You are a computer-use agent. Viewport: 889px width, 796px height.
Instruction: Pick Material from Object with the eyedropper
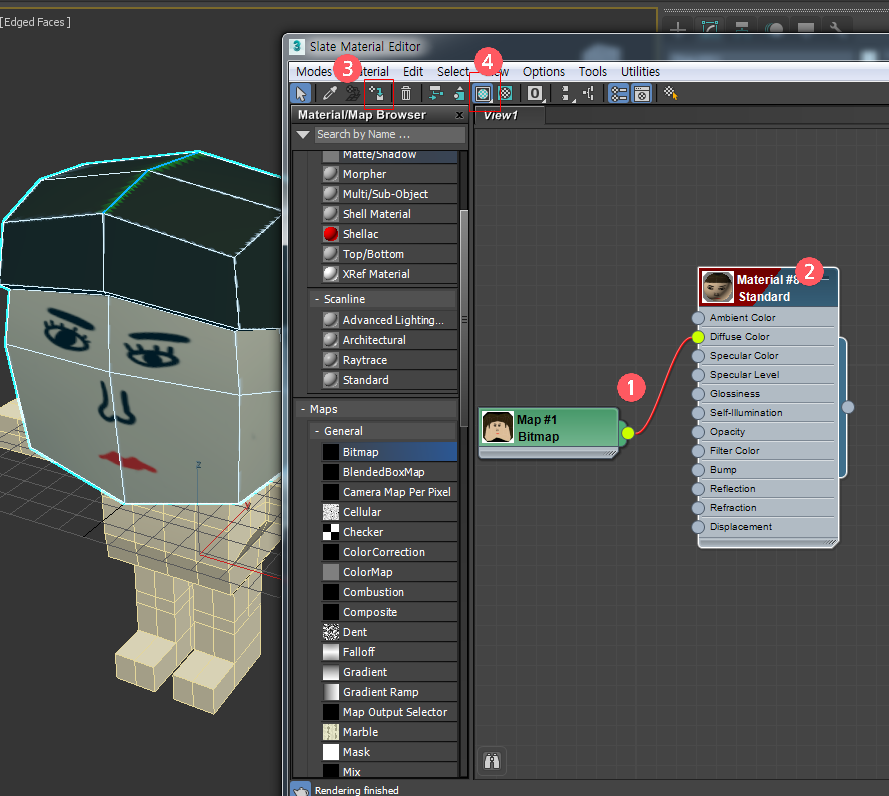pos(329,93)
